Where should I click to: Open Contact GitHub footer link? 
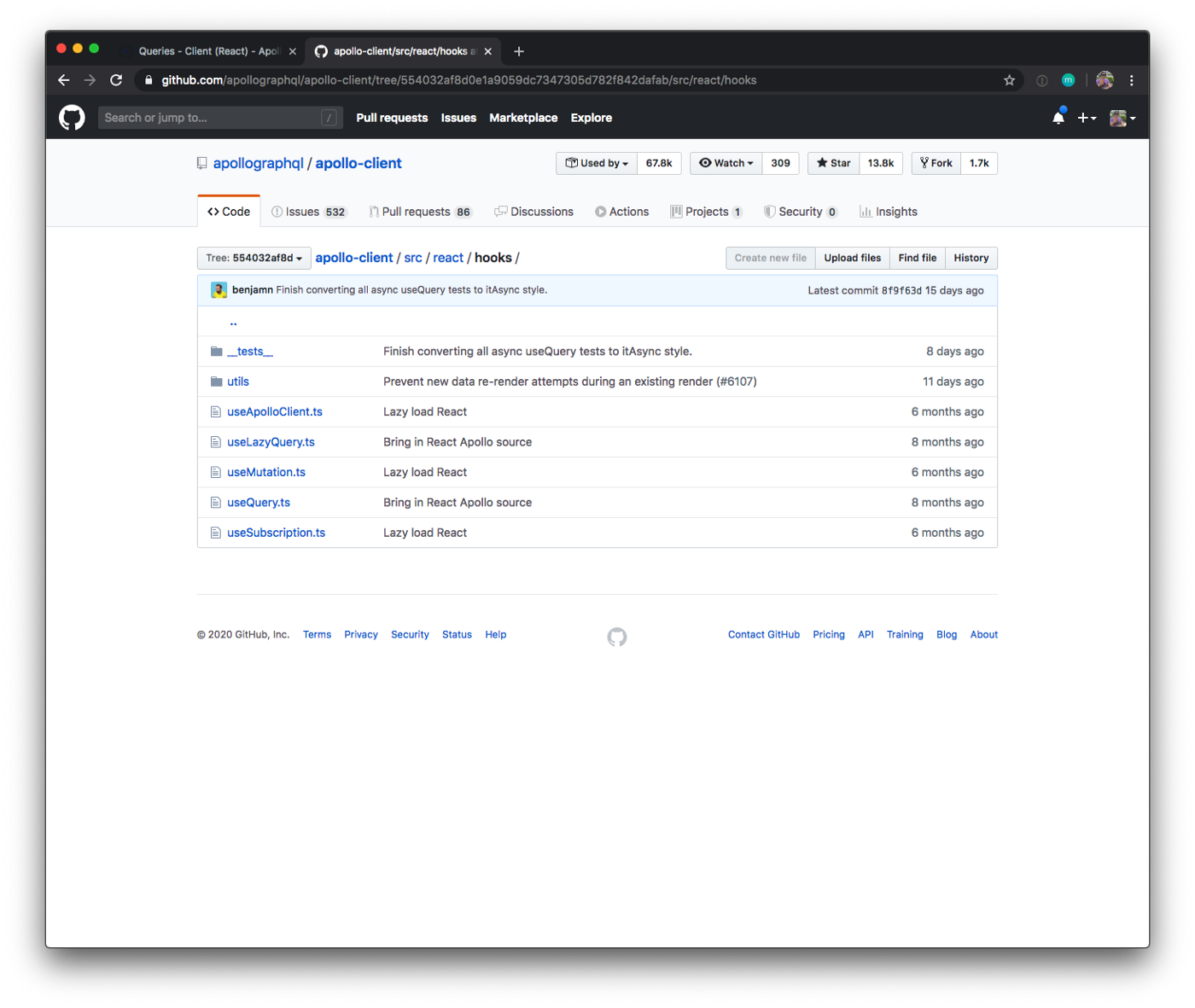tap(764, 634)
